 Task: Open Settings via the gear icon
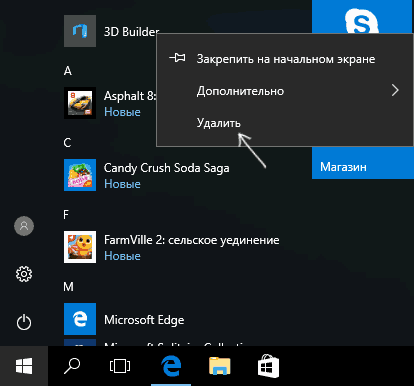[x=24, y=274]
